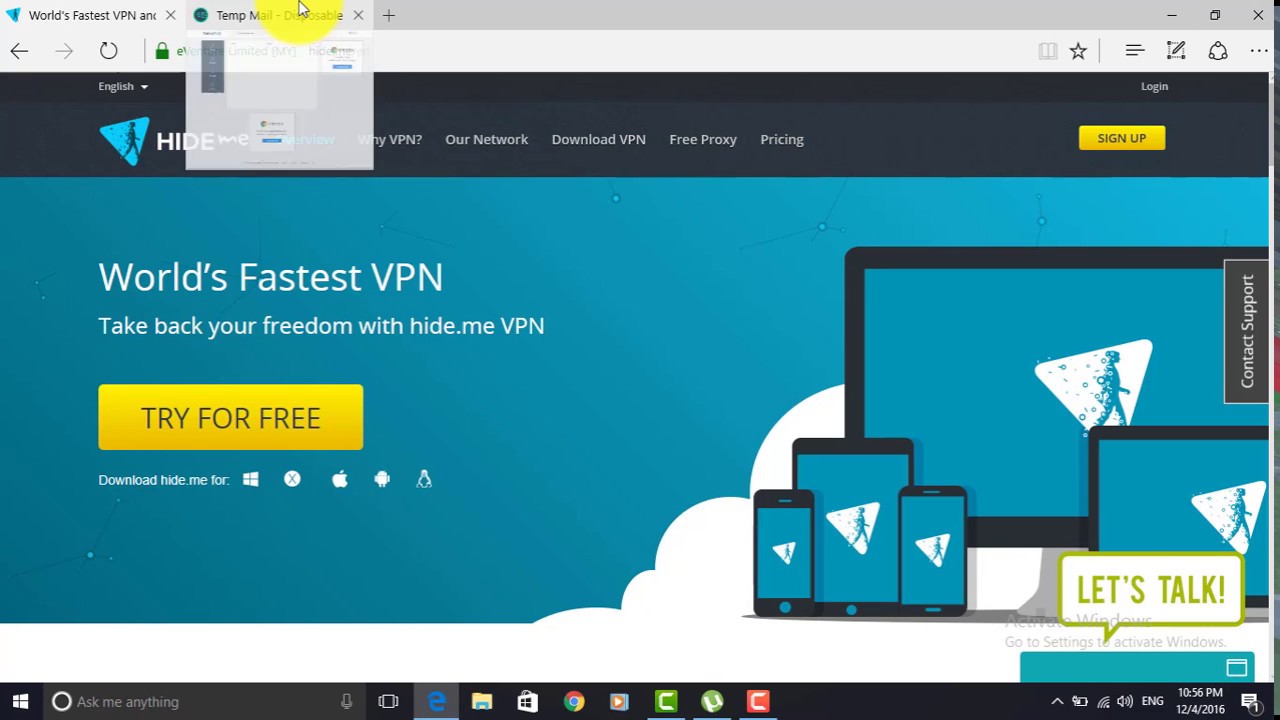Download hide.me for Windows icon
The width and height of the screenshot is (1280, 720).
coord(250,480)
